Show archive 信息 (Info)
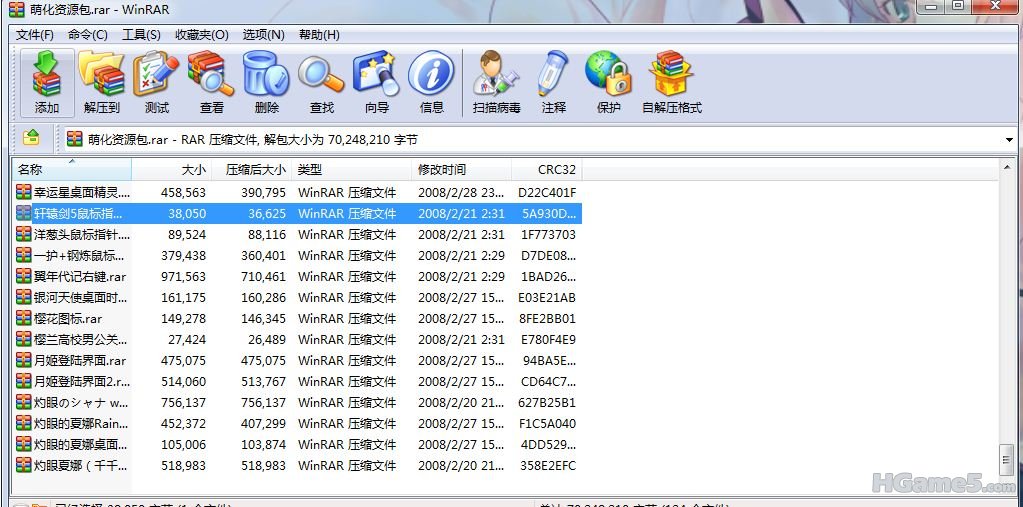This screenshot has height=507, width=1023. [431, 82]
